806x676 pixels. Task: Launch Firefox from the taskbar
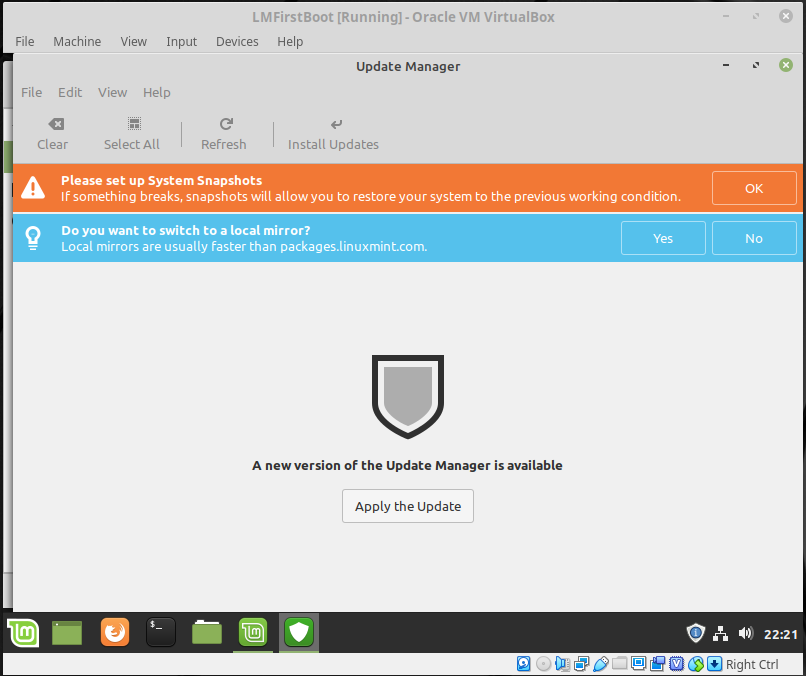(x=115, y=632)
